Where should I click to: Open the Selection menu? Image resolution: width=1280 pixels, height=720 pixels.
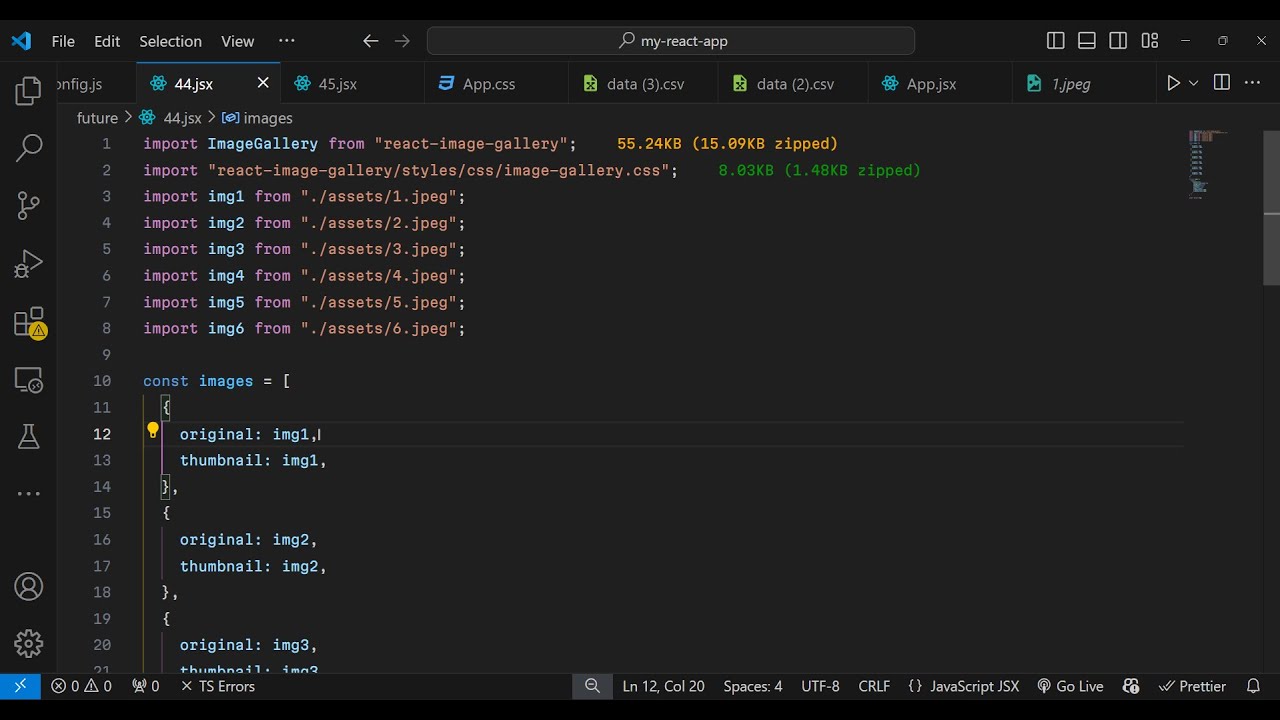170,41
